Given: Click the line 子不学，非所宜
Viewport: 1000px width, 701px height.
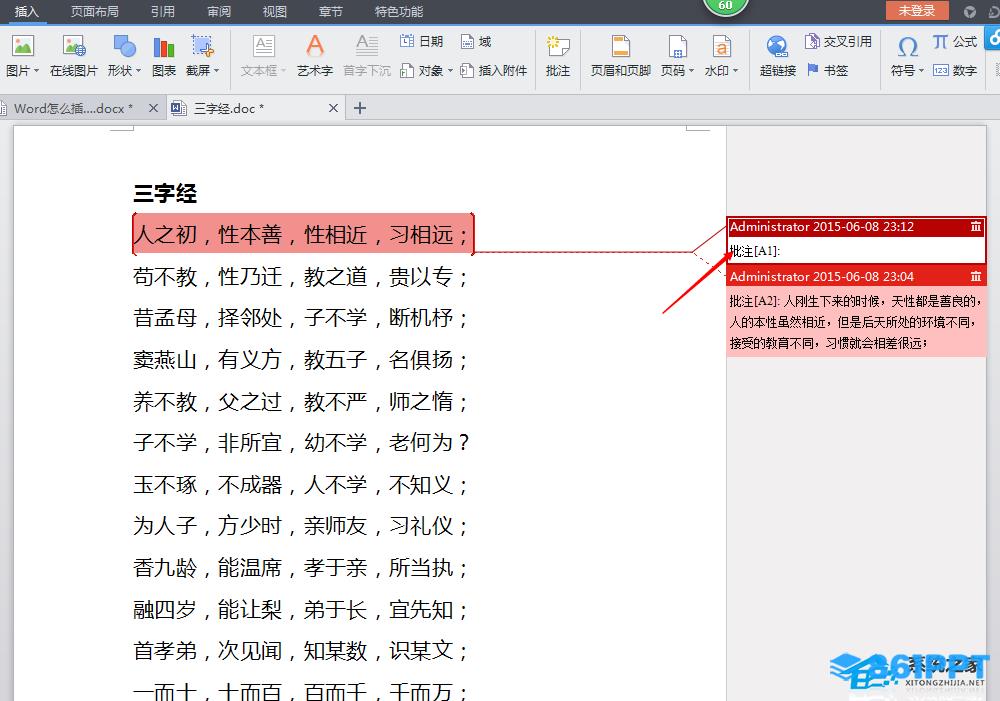Looking at the screenshot, I should coord(301,443).
